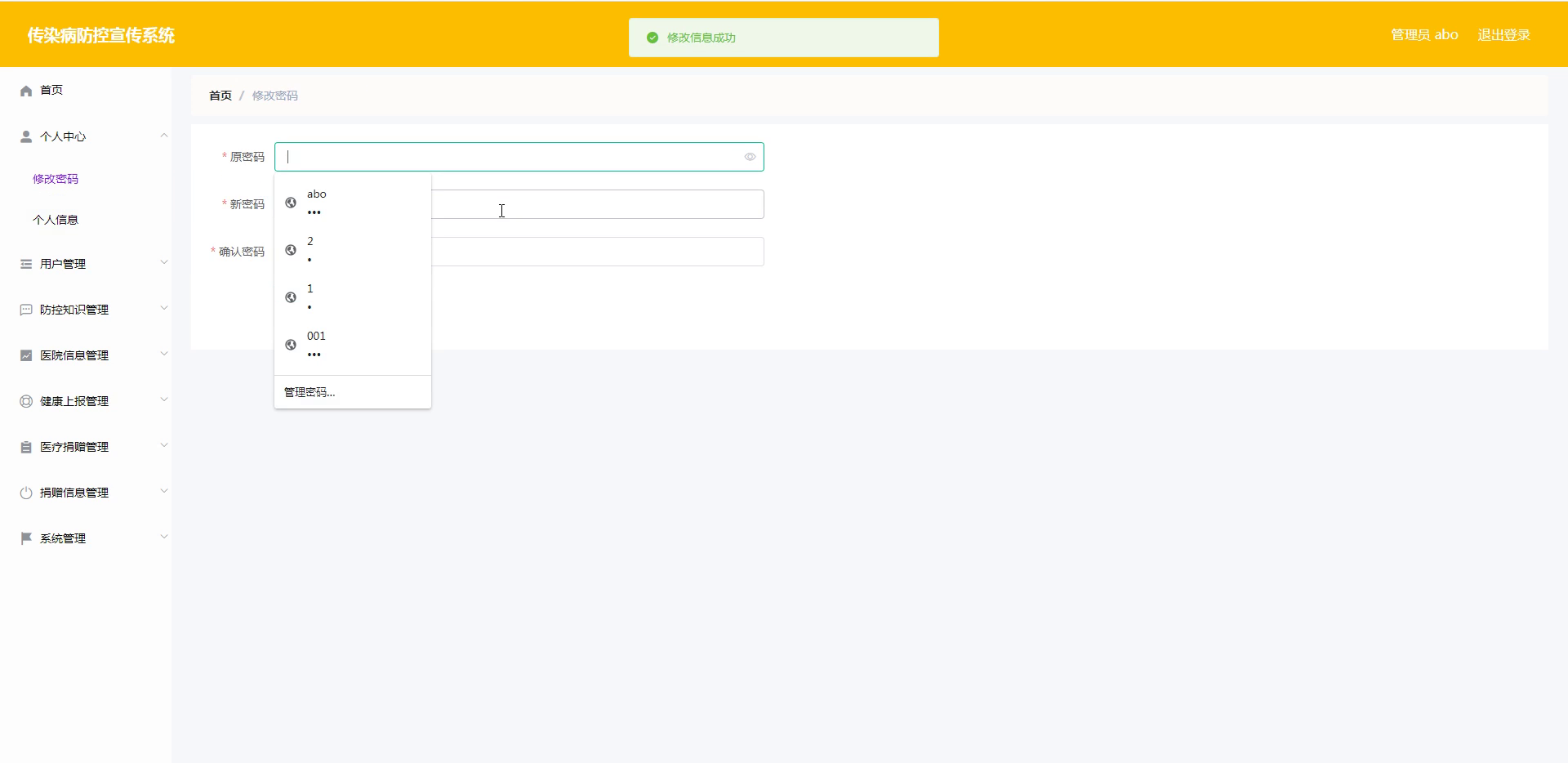Click globe icon beside saved account 001

click(x=291, y=345)
